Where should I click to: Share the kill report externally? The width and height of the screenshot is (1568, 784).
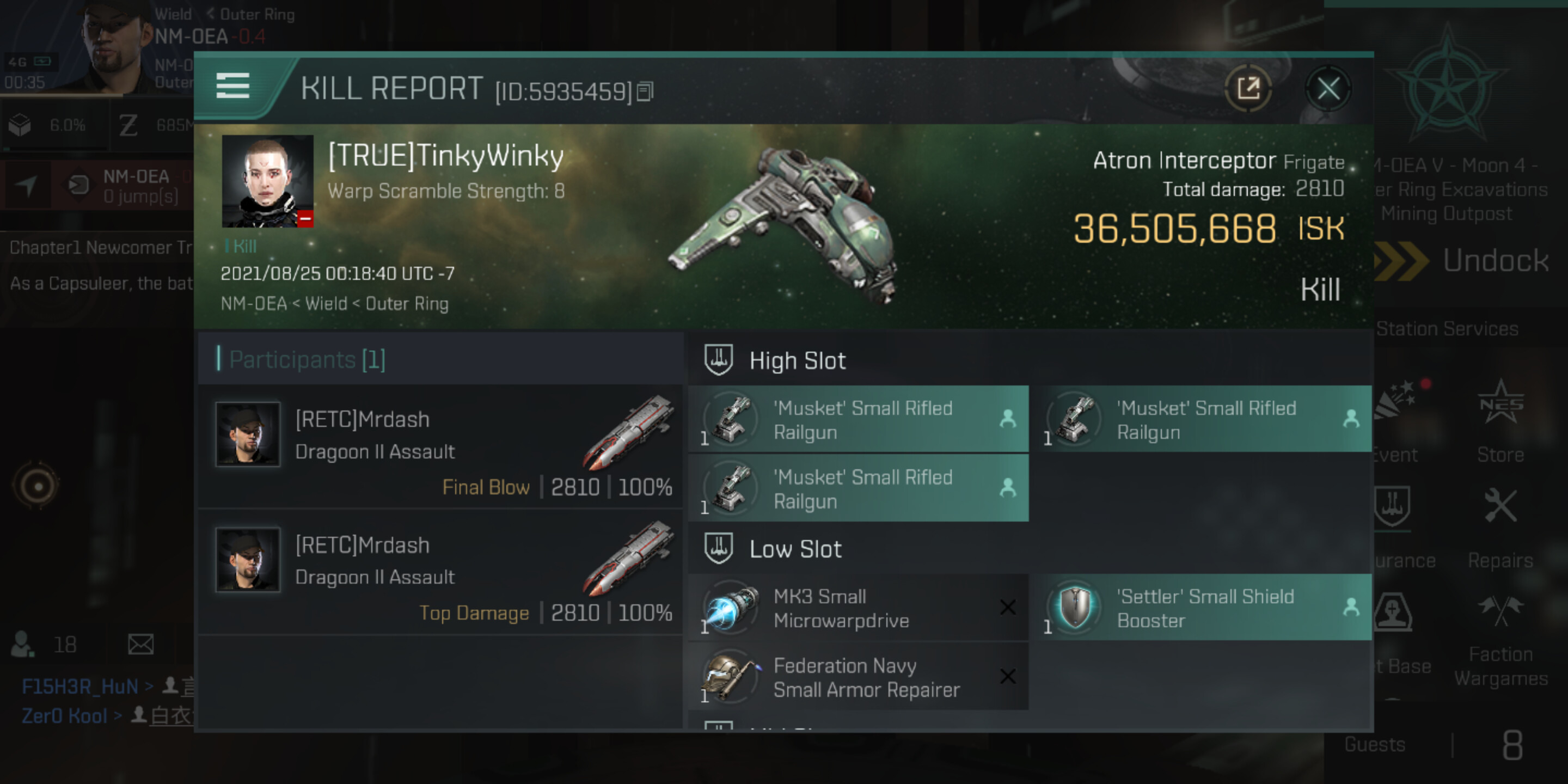tap(1248, 89)
